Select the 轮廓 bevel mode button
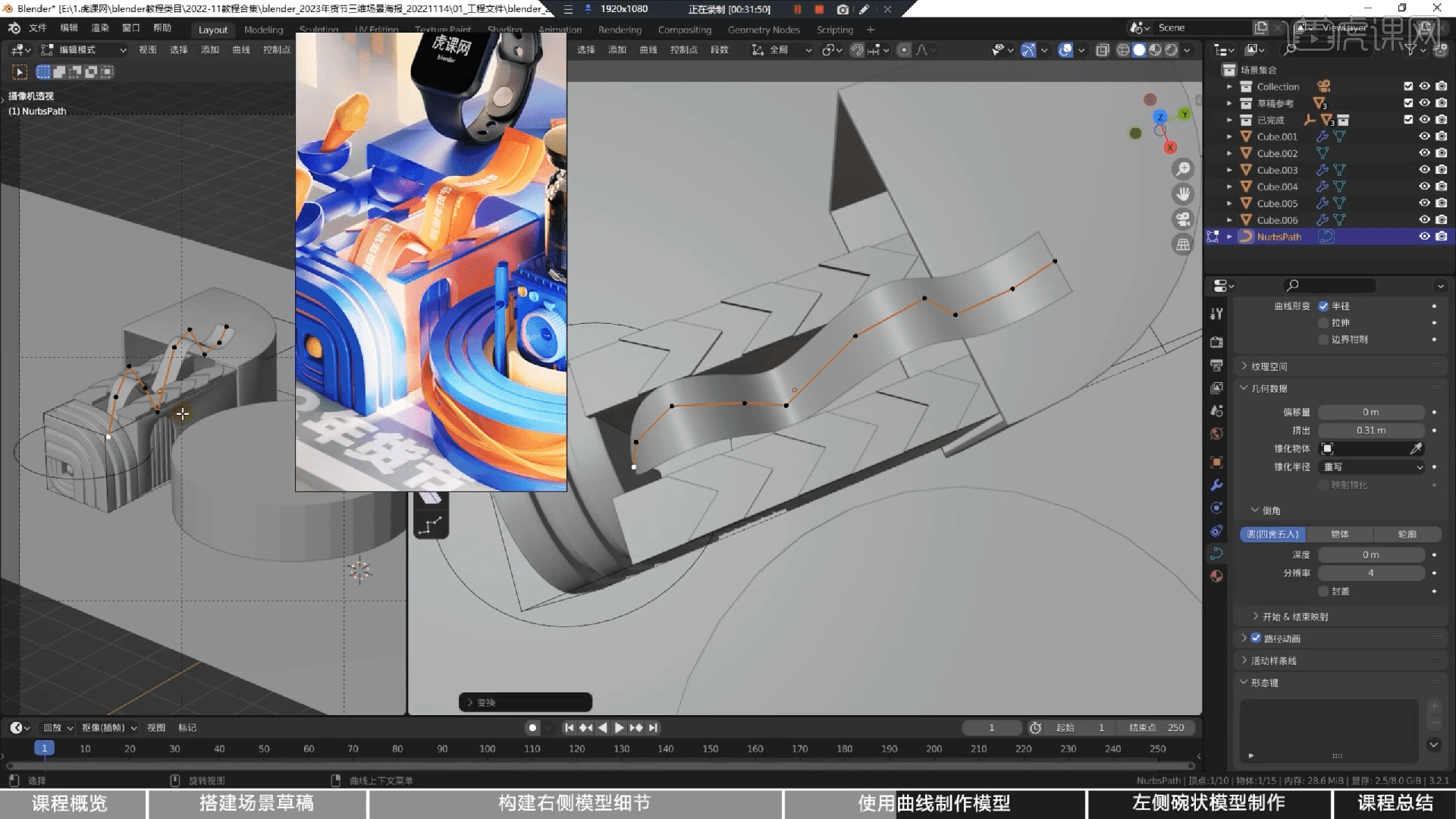Image resolution: width=1456 pixels, height=819 pixels. 1407,535
